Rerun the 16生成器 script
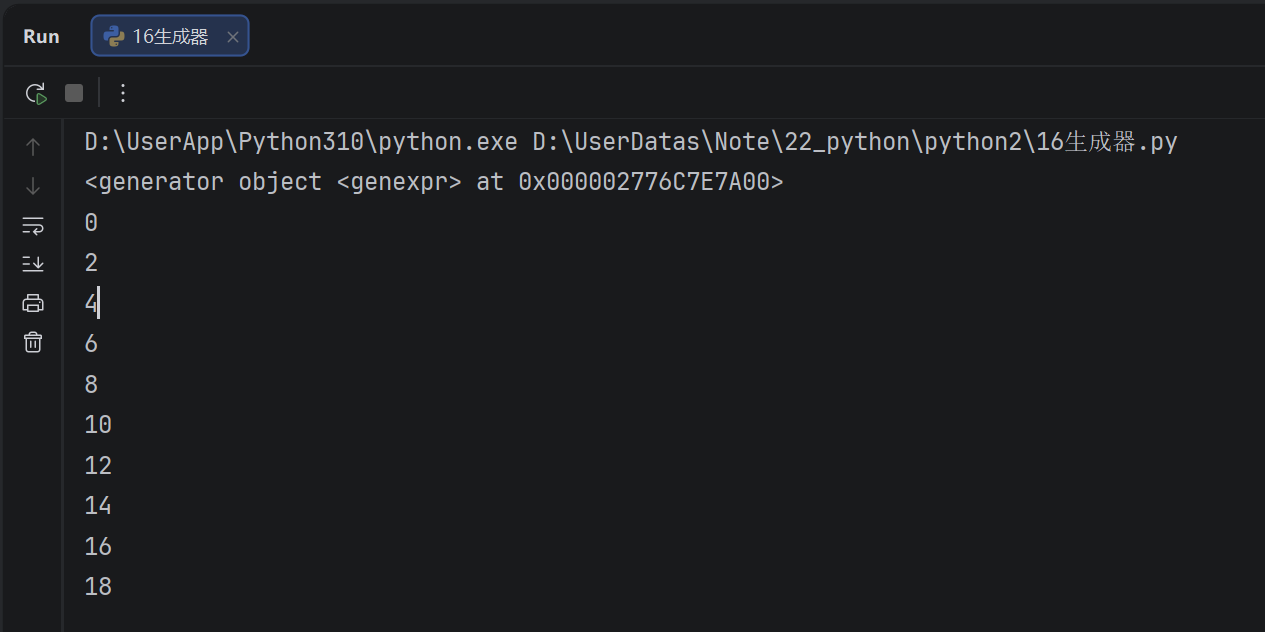 (36, 94)
